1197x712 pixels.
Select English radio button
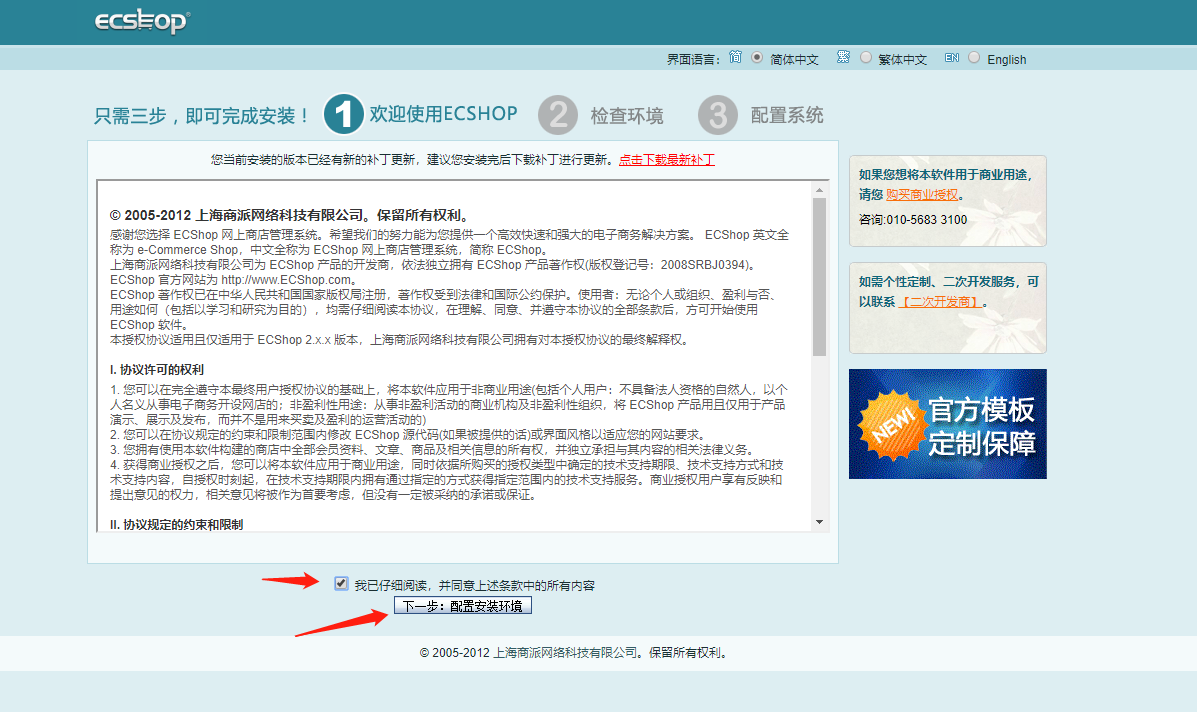click(974, 57)
